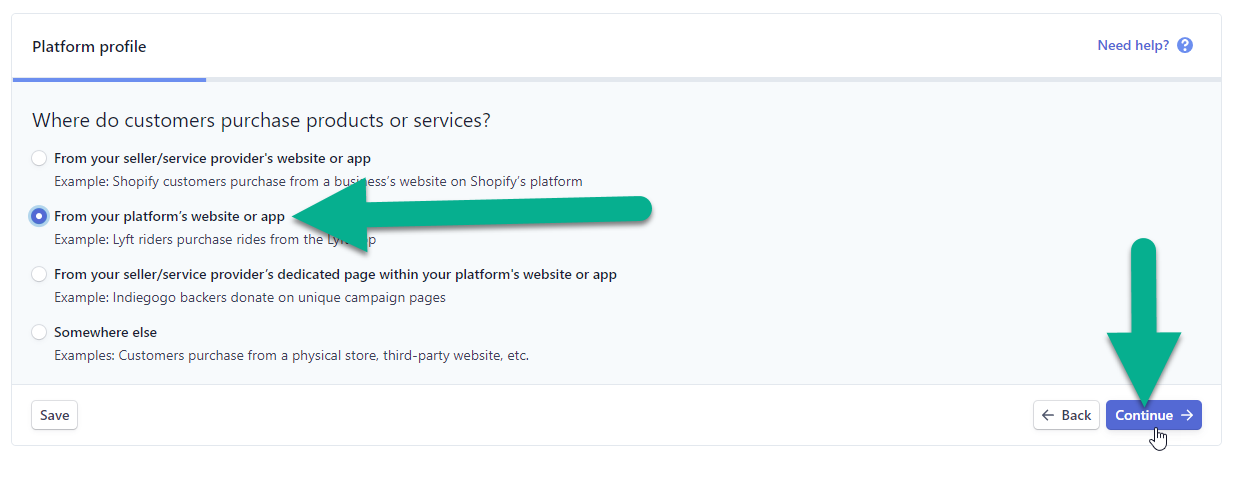
Task: Choose the dedicated page within platform radio button
Action: tap(39, 274)
